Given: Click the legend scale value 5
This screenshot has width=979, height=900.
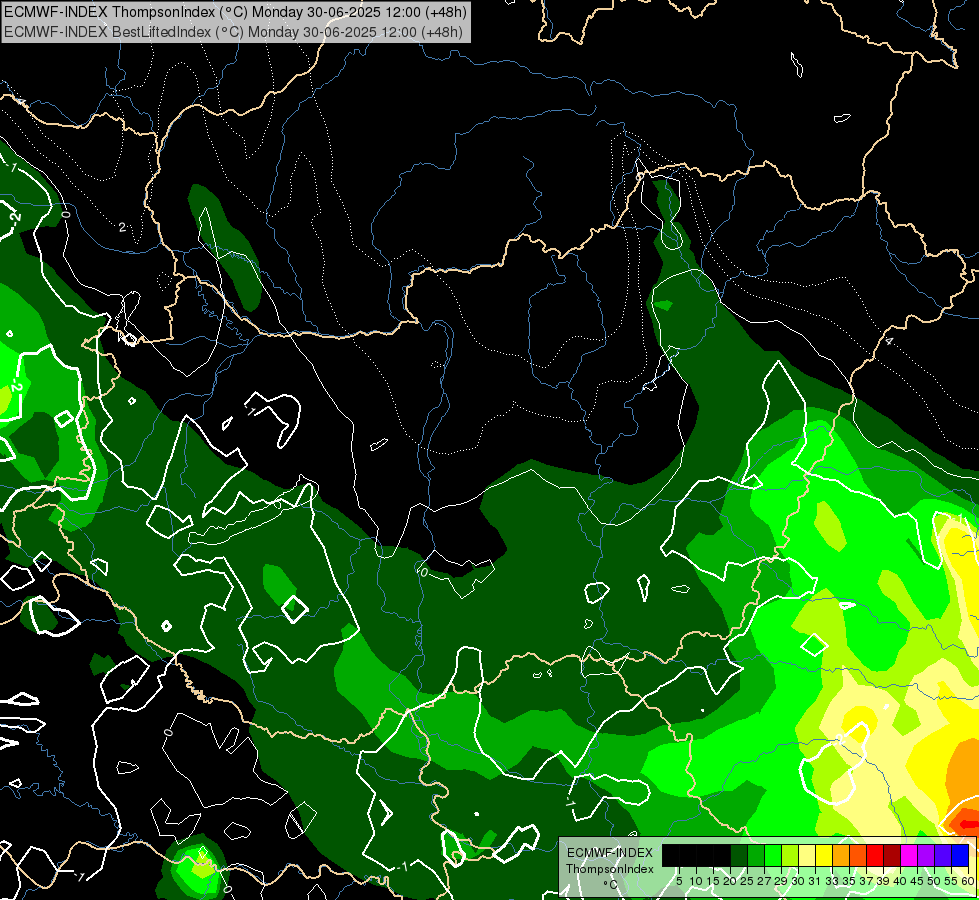Looking at the screenshot, I should point(679,881).
